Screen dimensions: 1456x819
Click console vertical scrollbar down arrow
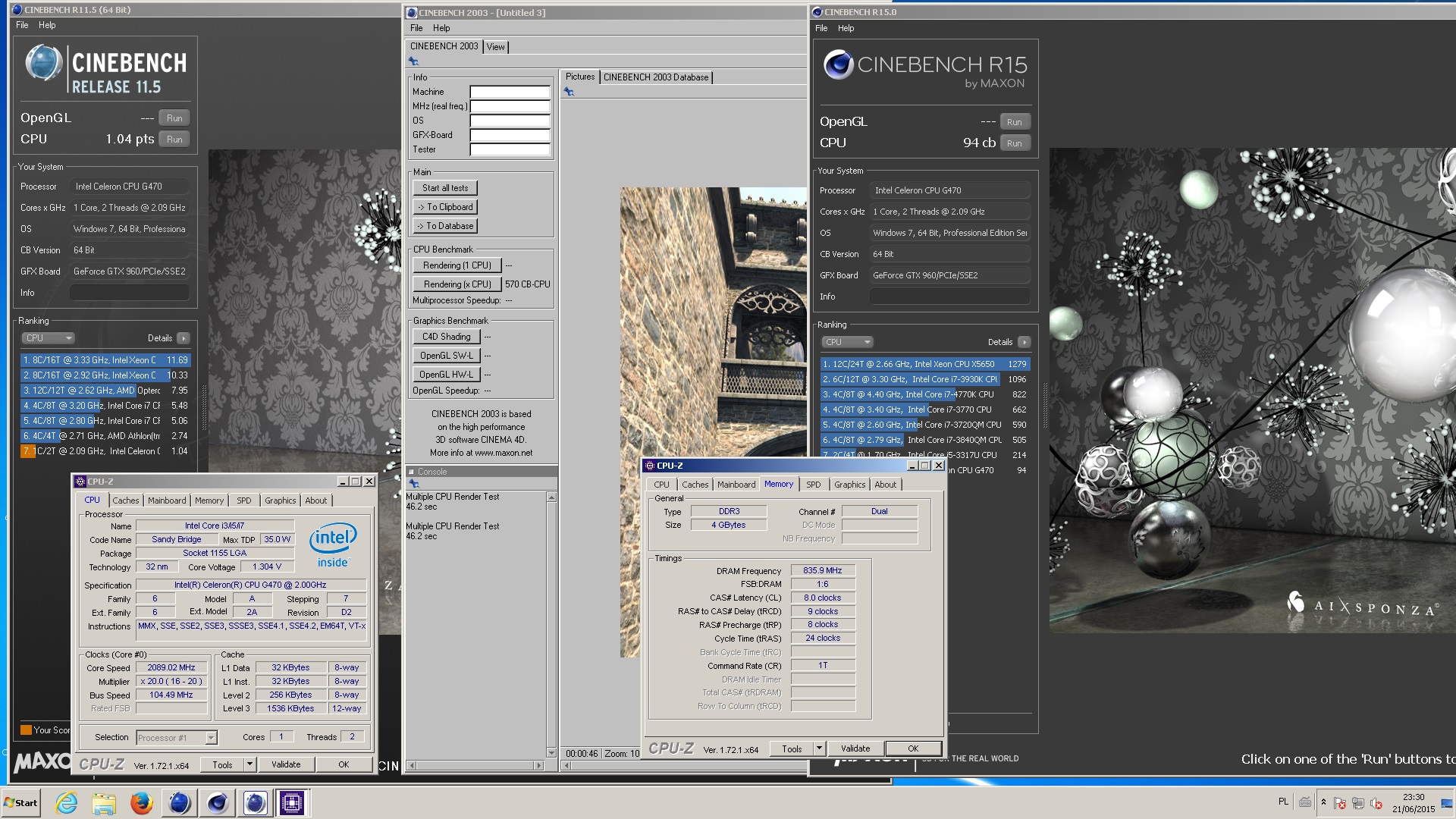point(551,753)
